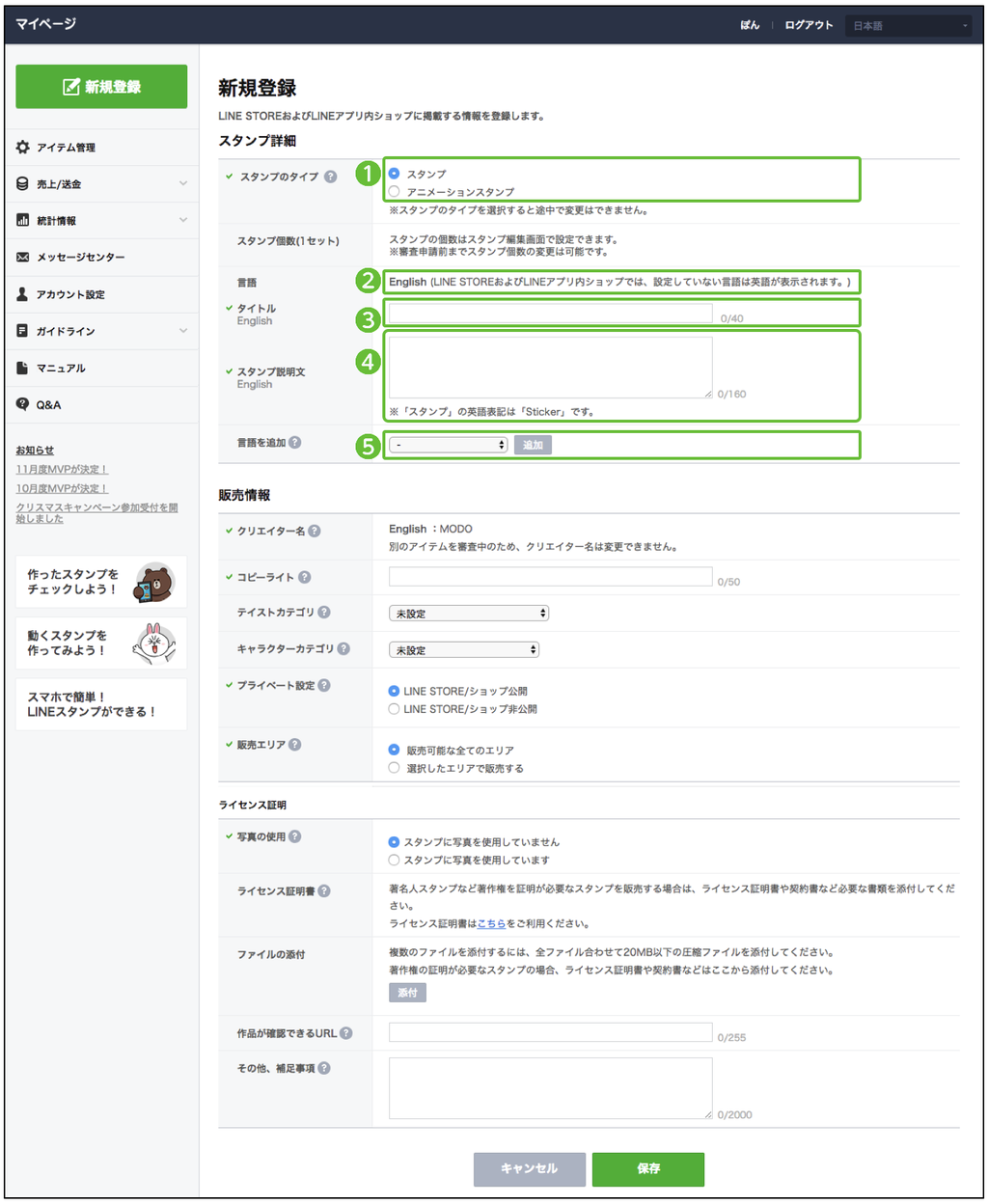Click the タイトル English input field
Image resolution: width=988 pixels, height=1204 pixels.
coord(550,313)
